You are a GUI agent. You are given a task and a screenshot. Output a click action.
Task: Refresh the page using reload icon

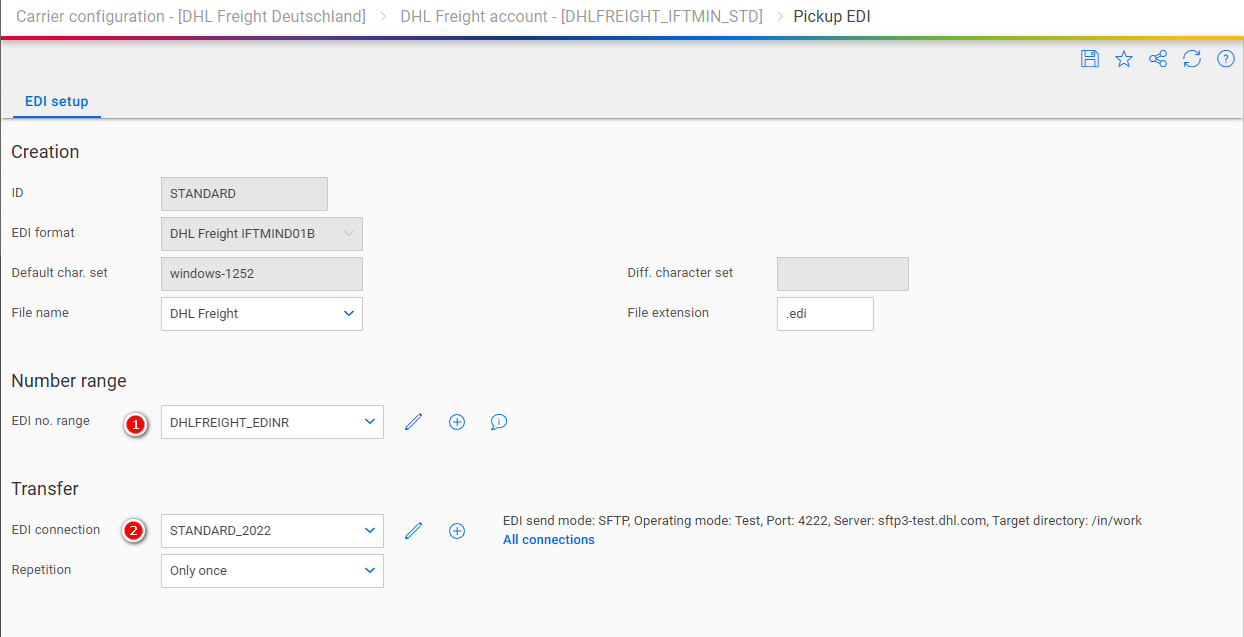pyautogui.click(x=1192, y=59)
